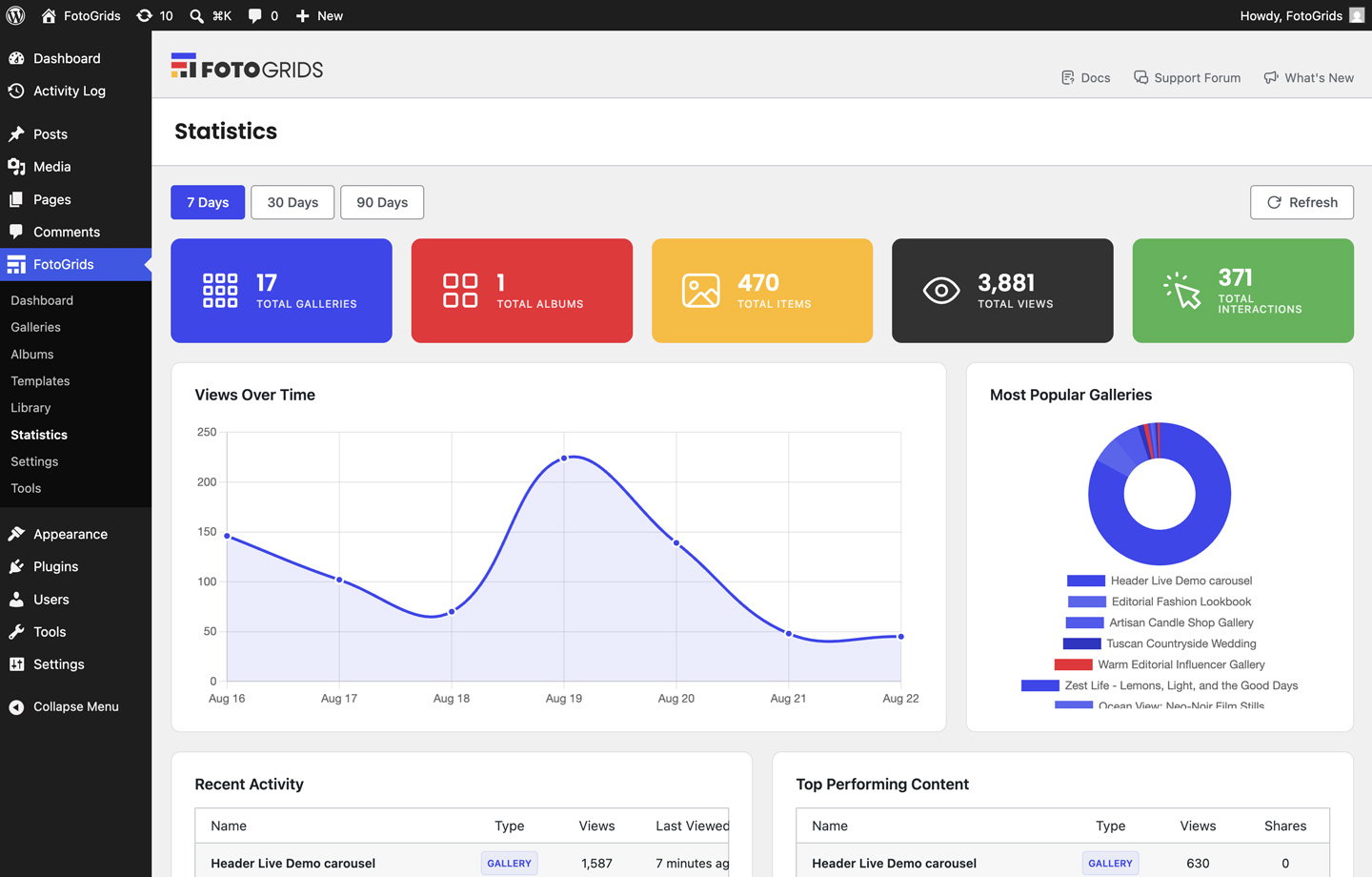Click the Appearance brush icon
The image size is (1372, 877).
click(16, 534)
